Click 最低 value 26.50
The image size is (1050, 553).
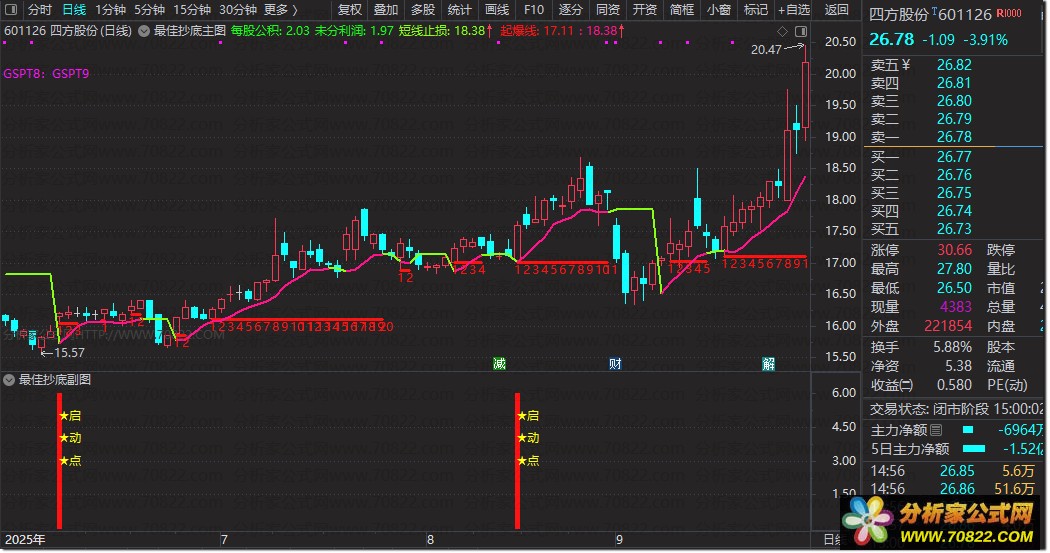pos(954,288)
